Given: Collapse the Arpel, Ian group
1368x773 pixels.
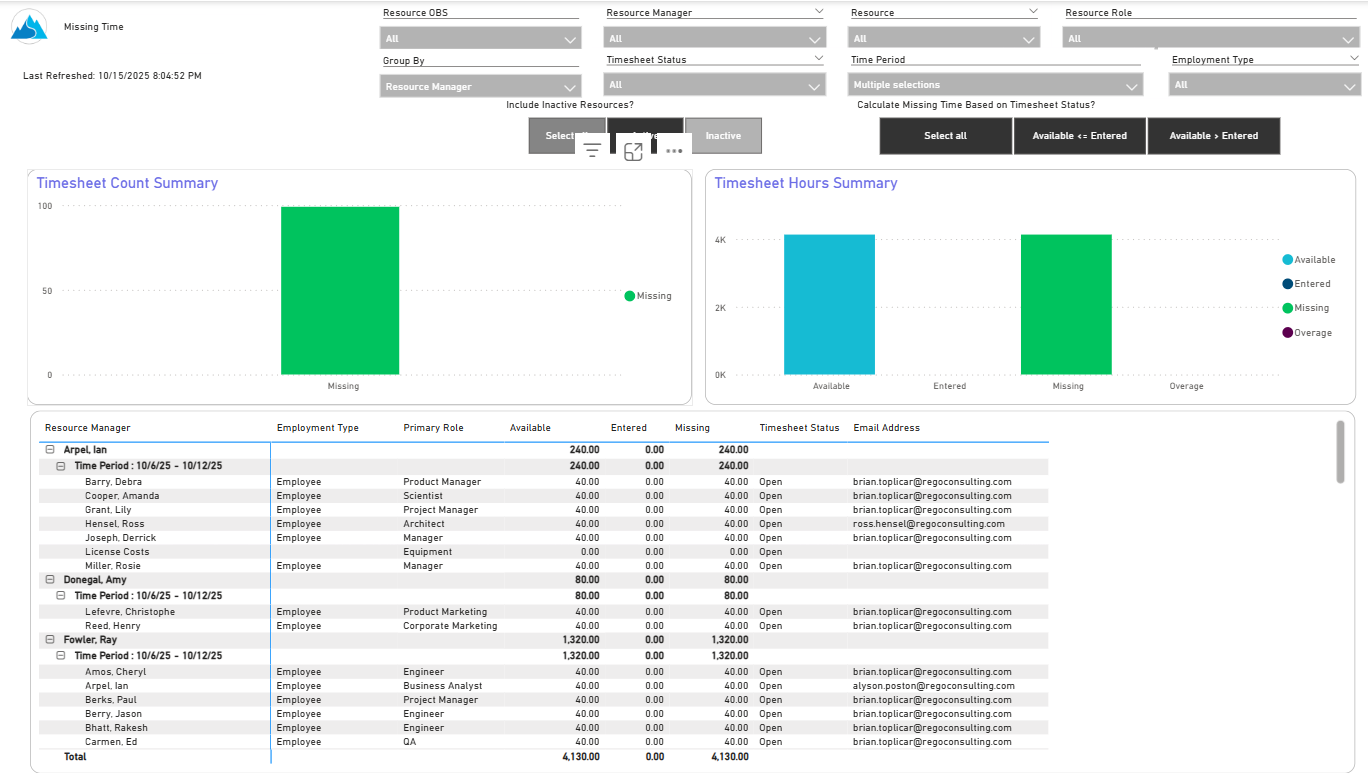Looking at the screenshot, I should tap(50, 450).
